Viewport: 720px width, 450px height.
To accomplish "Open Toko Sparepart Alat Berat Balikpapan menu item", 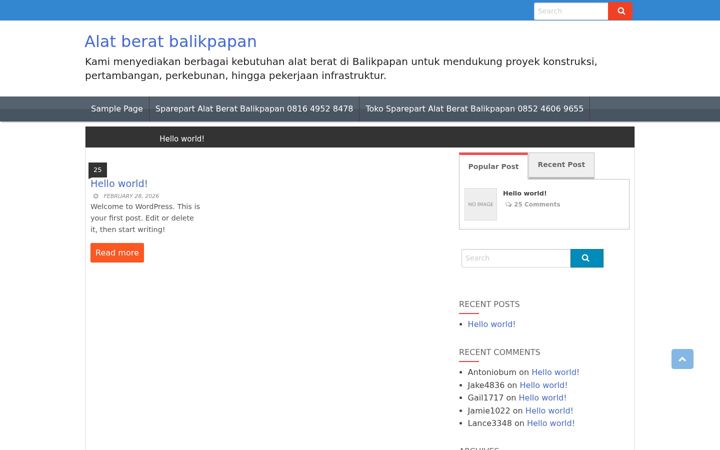I will click(x=474, y=109).
